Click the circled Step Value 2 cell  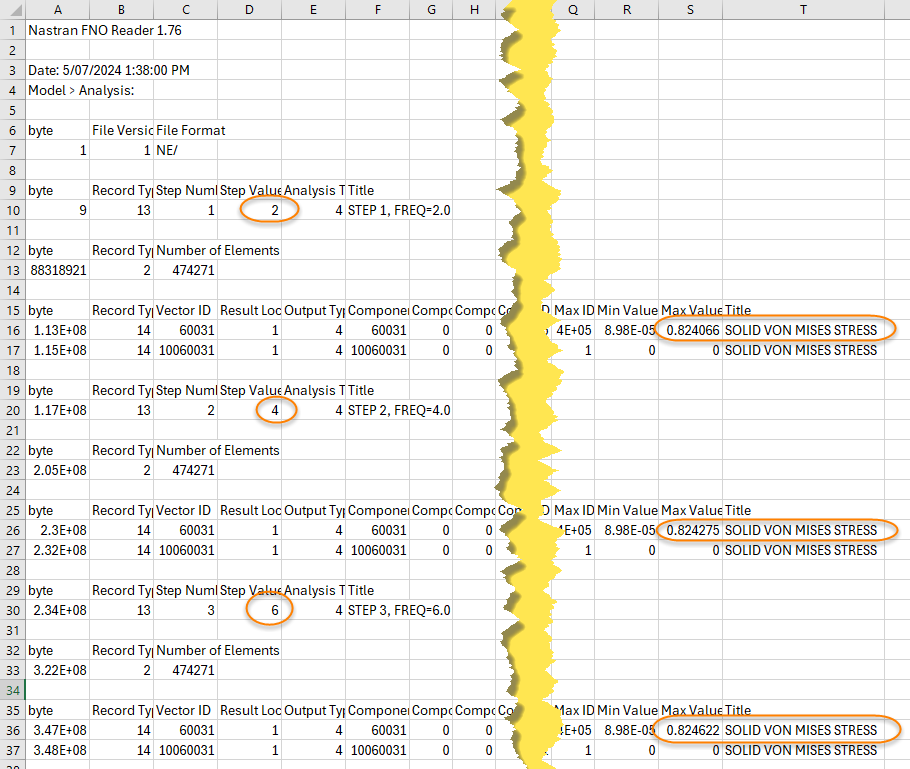268,210
